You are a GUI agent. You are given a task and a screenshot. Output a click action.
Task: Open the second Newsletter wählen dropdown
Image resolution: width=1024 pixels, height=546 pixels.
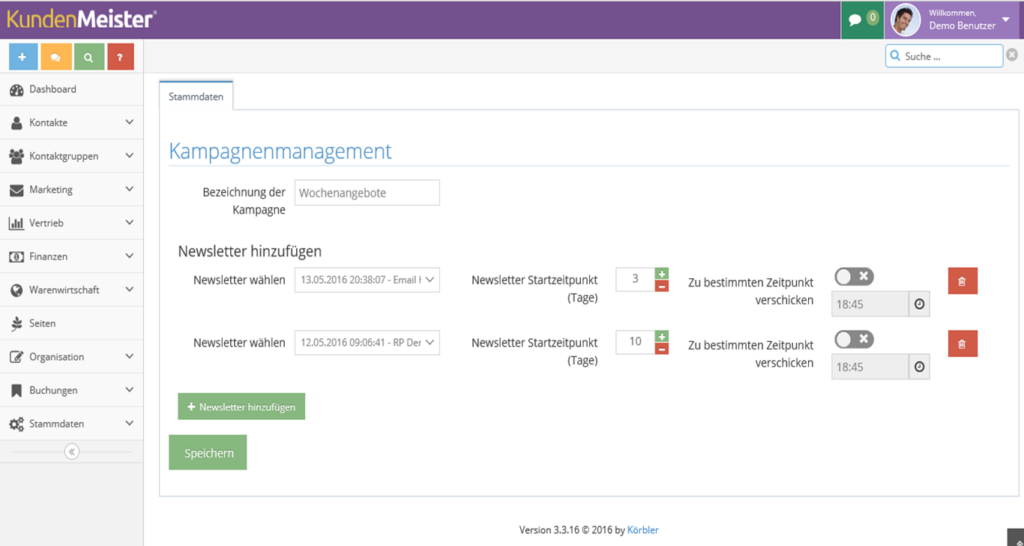(x=367, y=342)
